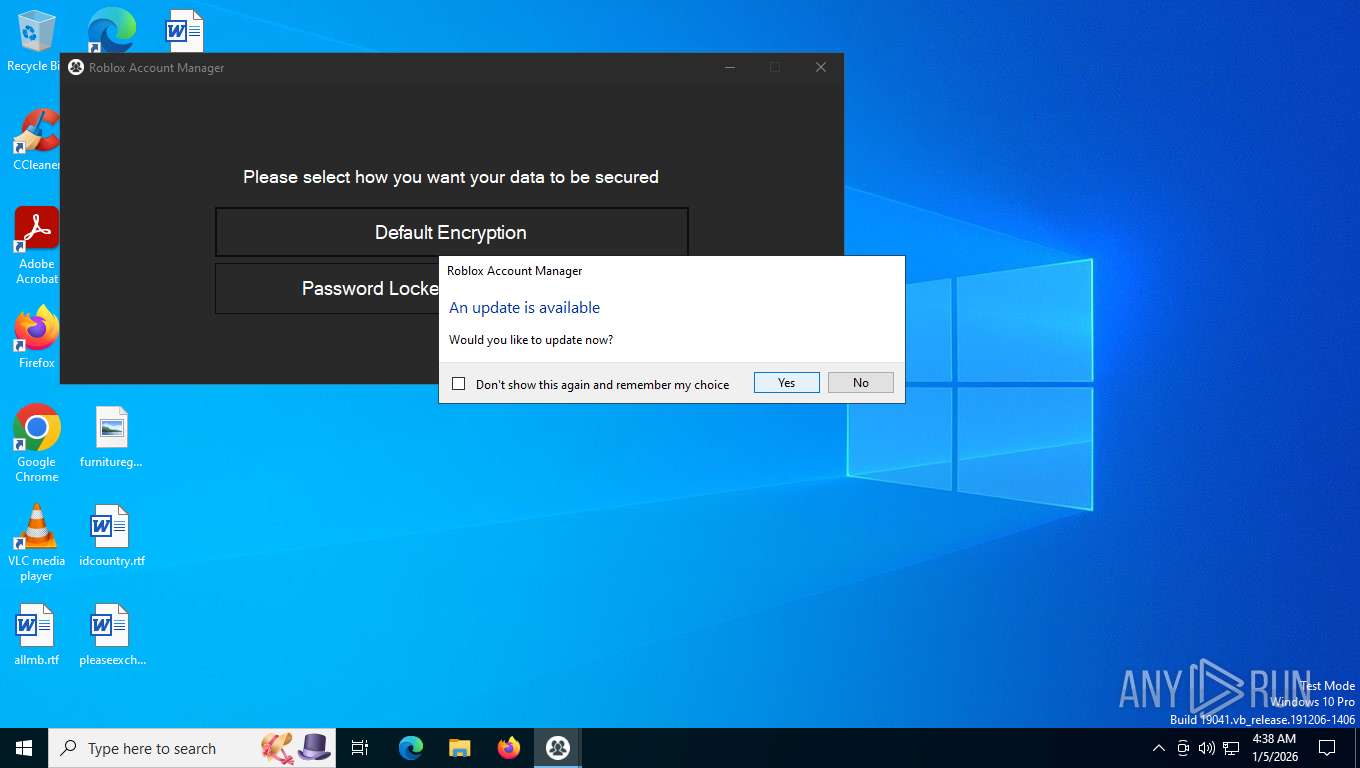This screenshot has height=768, width=1360.
Task: Open CCleaner desktop shortcut
Action: click(36, 139)
